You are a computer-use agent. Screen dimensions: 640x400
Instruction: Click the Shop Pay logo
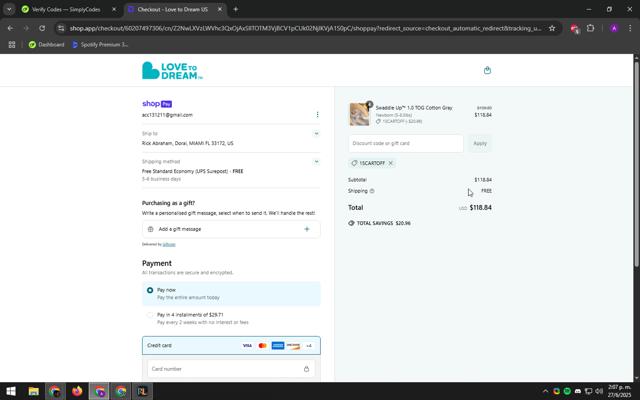[157, 104]
